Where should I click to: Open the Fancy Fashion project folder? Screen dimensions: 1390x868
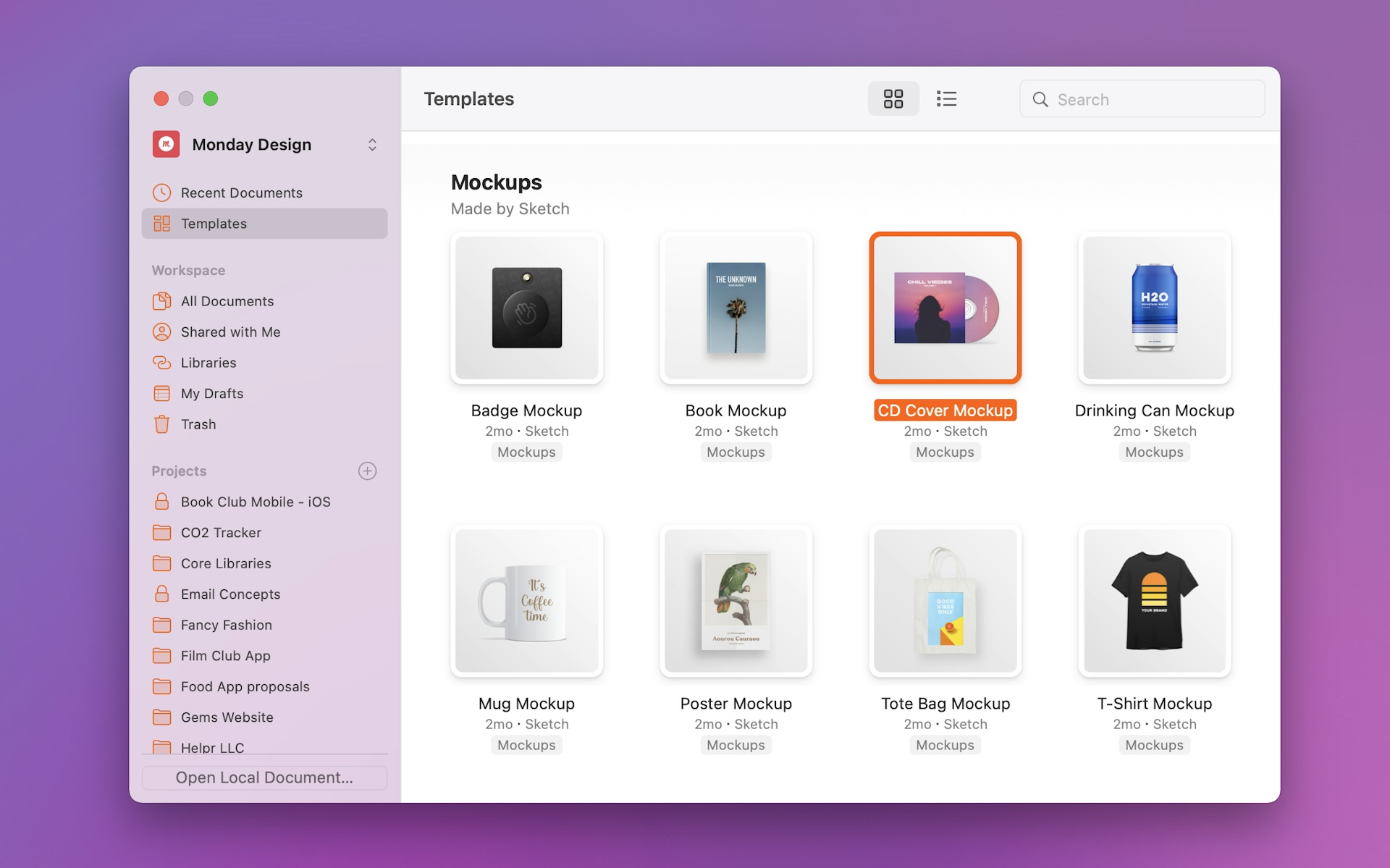(226, 625)
